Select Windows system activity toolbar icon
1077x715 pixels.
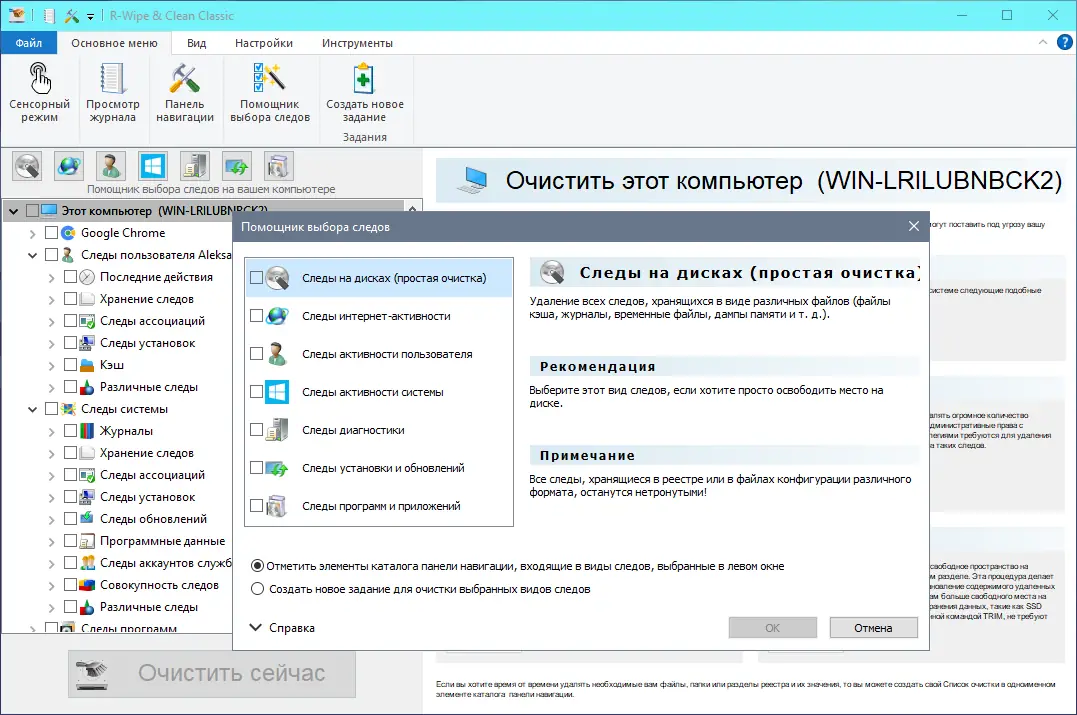click(153, 166)
